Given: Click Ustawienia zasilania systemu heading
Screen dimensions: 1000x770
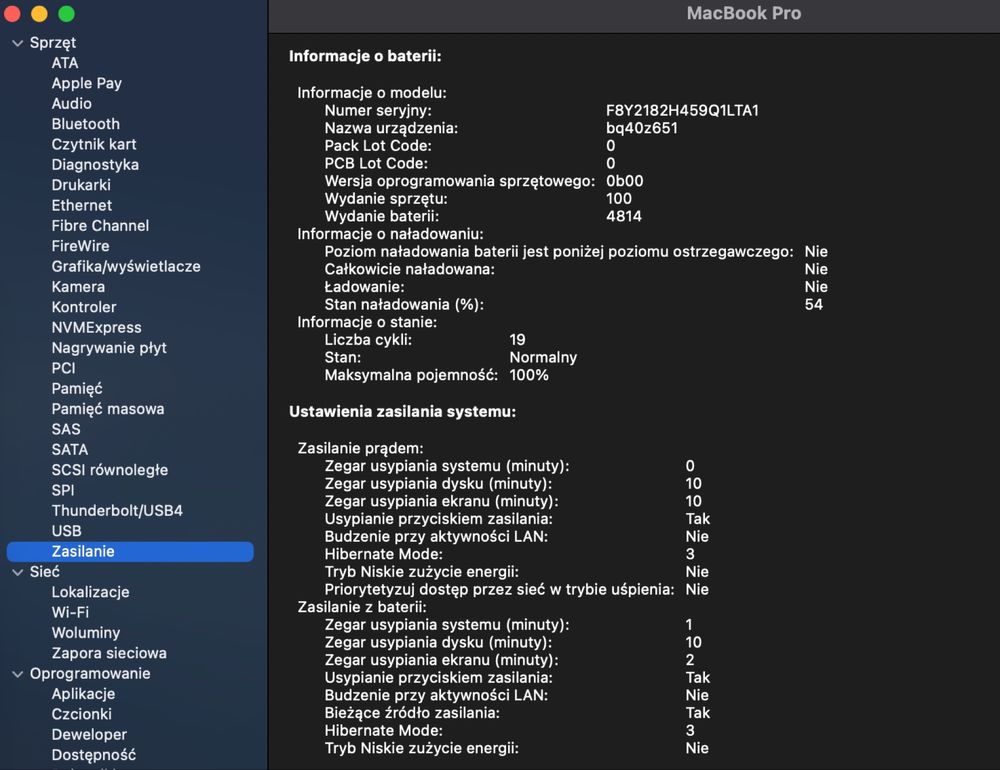Looking at the screenshot, I should [402, 412].
